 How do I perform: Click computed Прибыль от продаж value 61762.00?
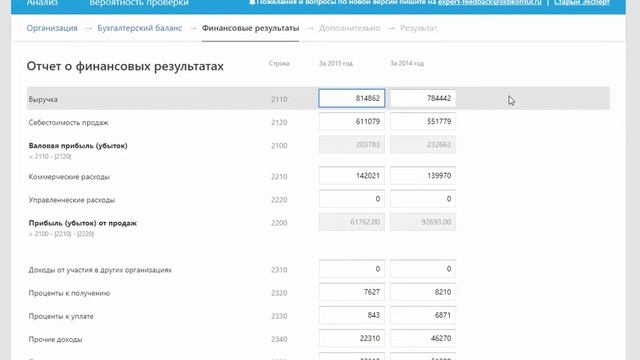point(352,222)
